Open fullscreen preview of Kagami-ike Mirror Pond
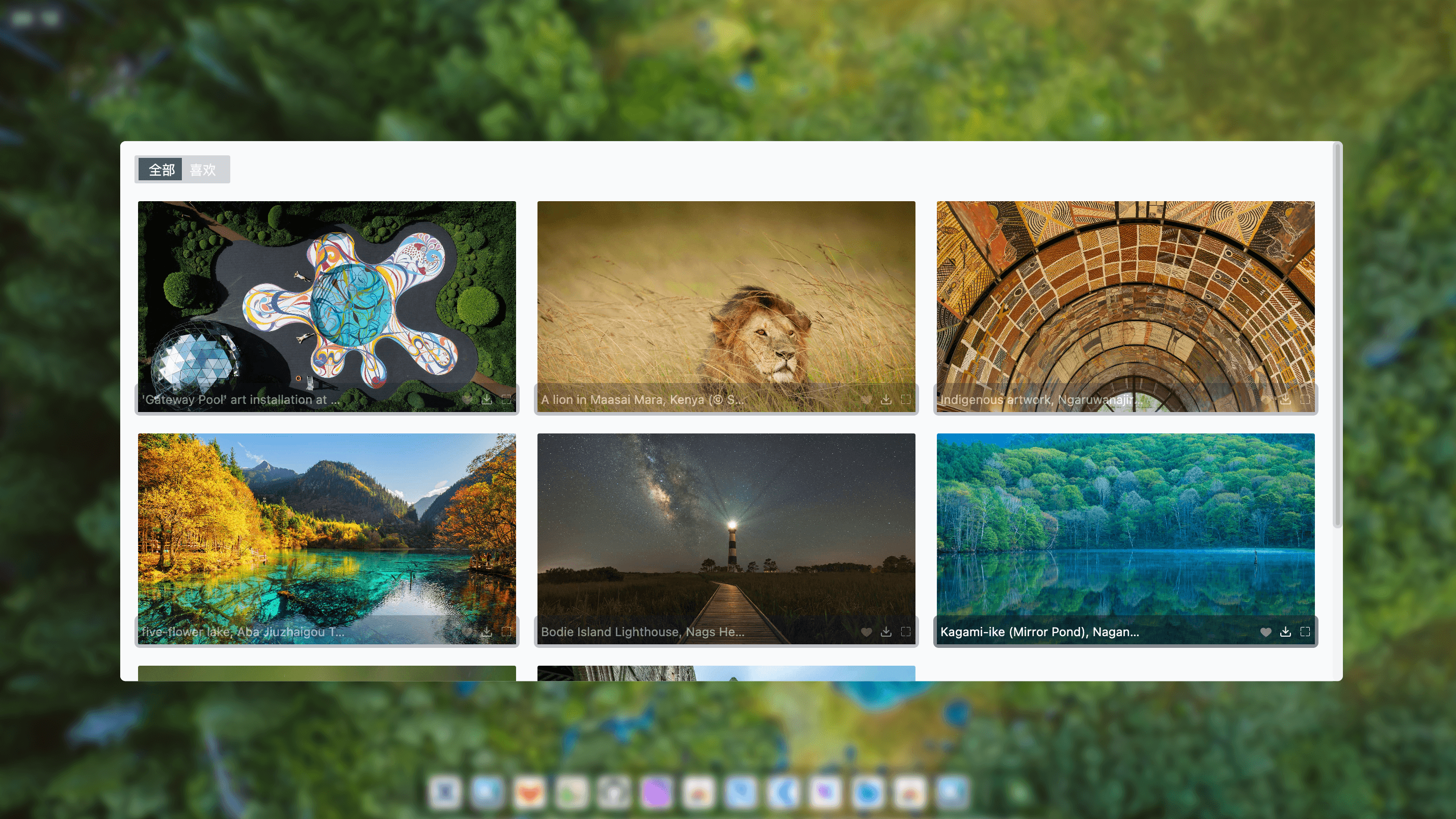1456x819 pixels. (x=1305, y=632)
